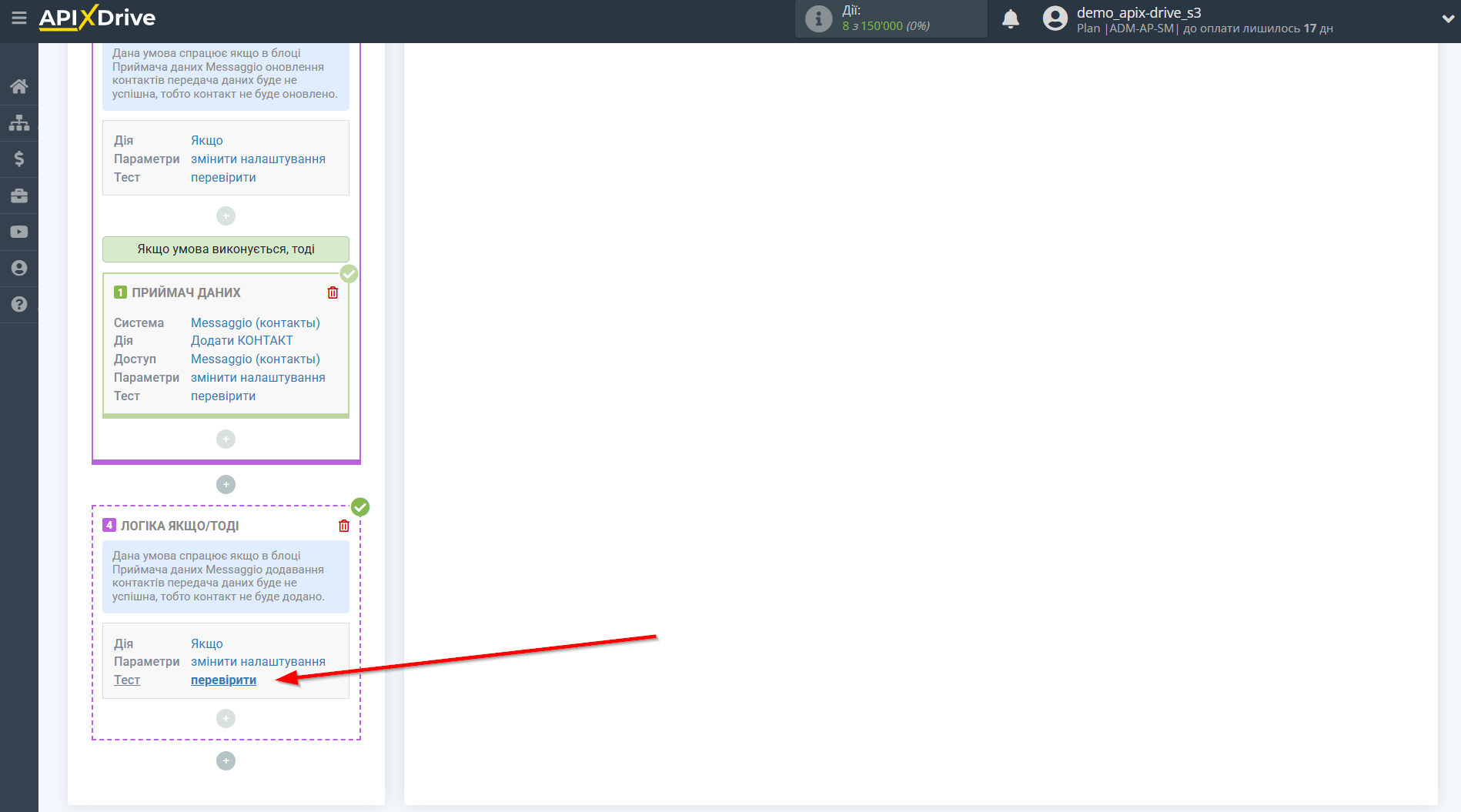Delete the ЛОГІКА ЯКЩО/ТОДІ block 4
This screenshot has height=812, width=1461.
click(344, 526)
